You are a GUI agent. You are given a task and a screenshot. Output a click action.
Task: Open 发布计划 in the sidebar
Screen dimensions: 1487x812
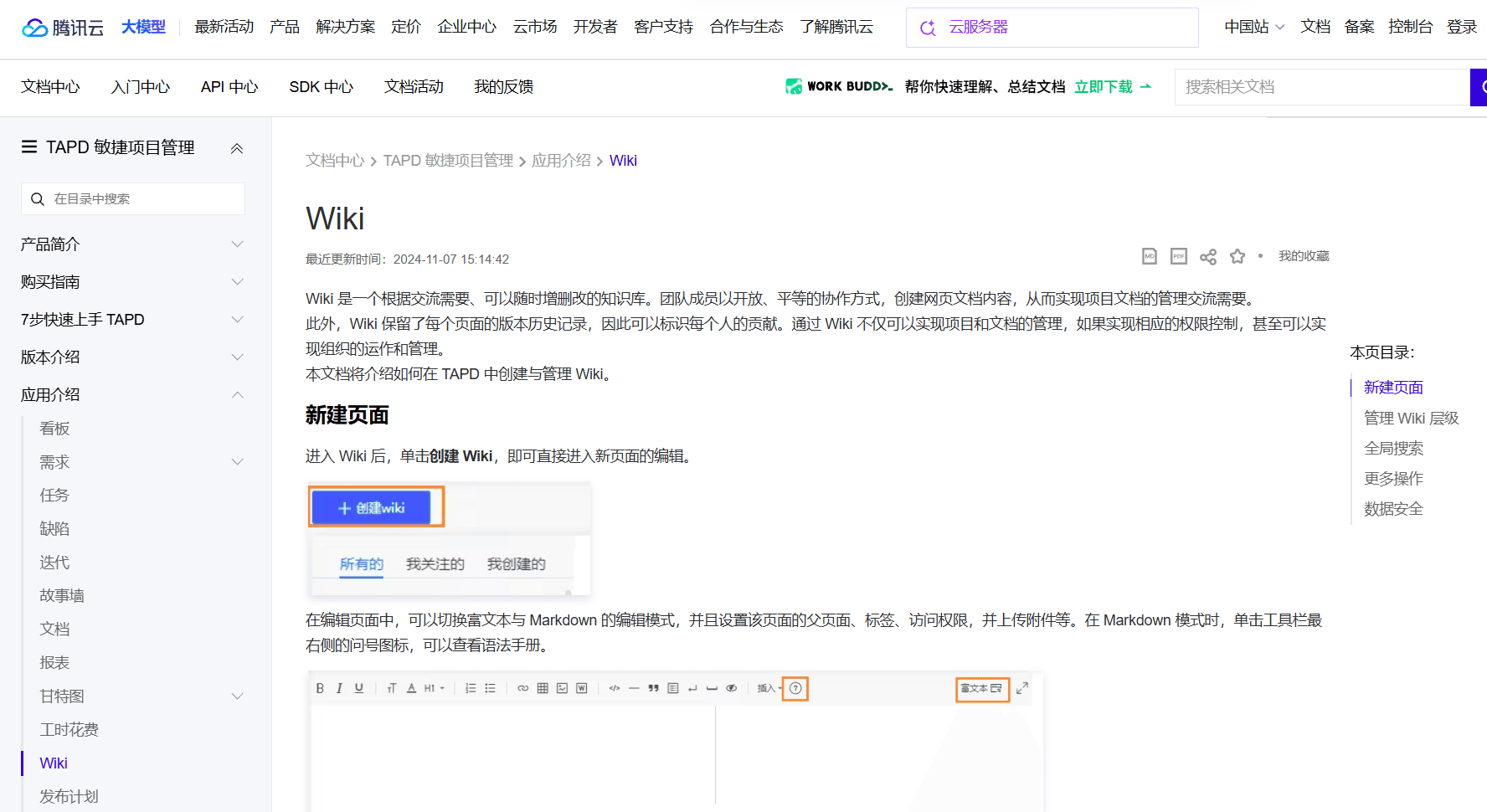69,797
